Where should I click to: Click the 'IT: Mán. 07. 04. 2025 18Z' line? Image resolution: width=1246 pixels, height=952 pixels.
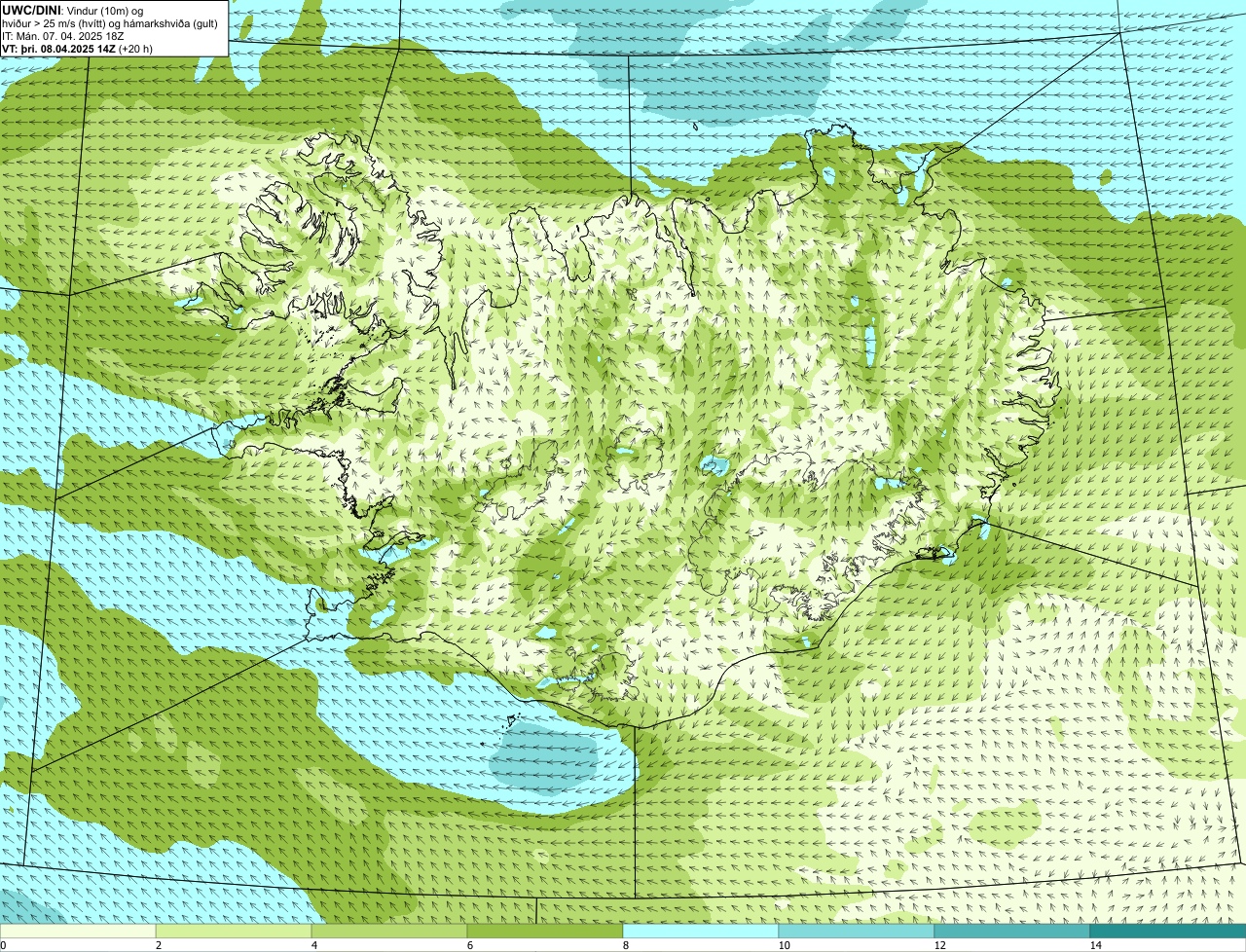point(63,35)
